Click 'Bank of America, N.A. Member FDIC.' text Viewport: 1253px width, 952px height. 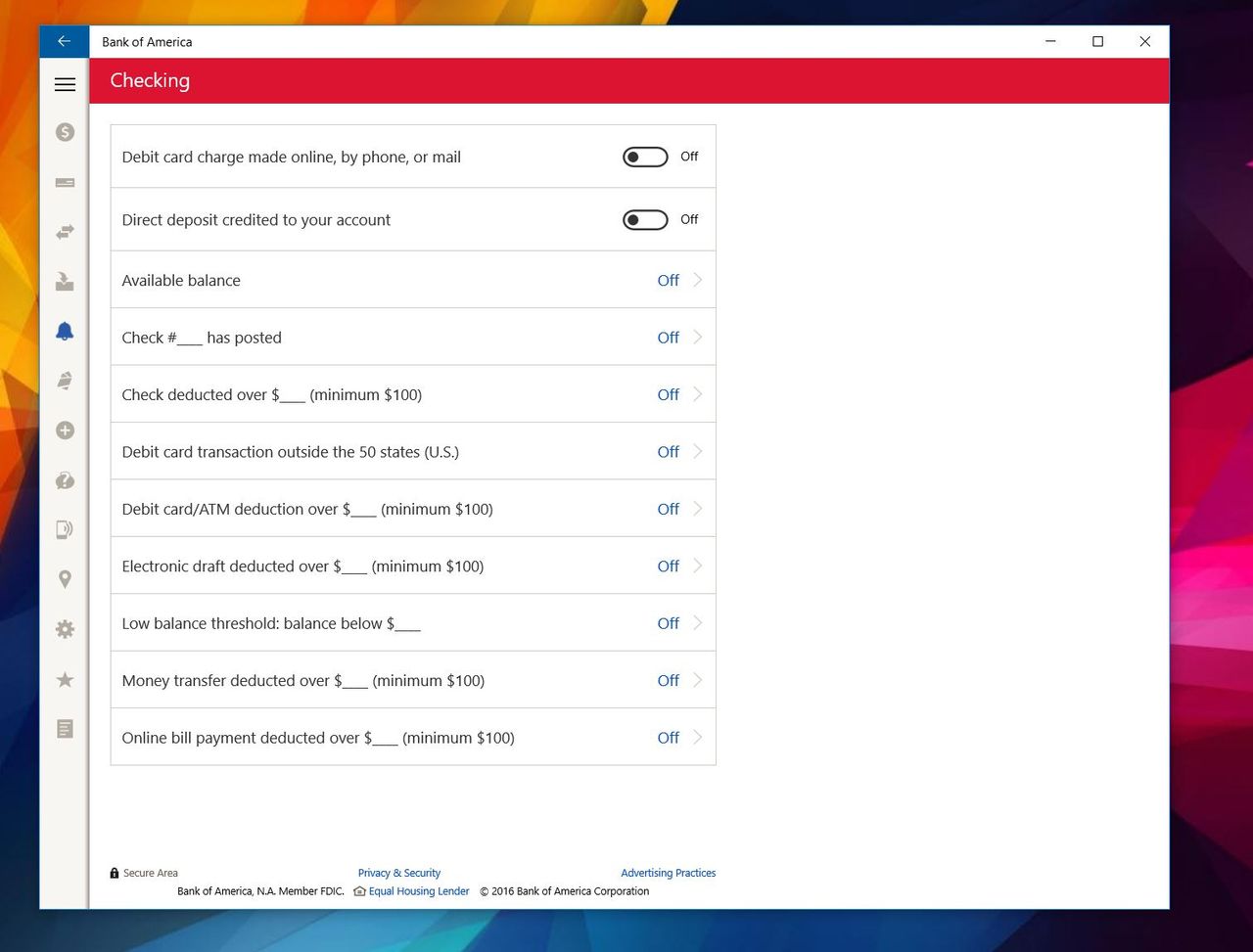point(260,891)
